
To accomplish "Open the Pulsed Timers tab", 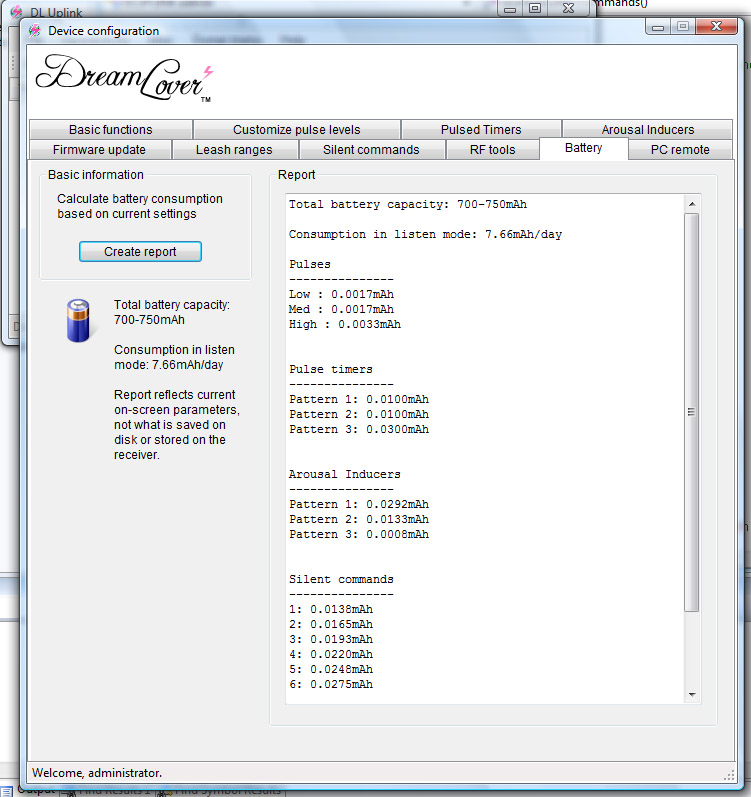I will (x=480, y=130).
